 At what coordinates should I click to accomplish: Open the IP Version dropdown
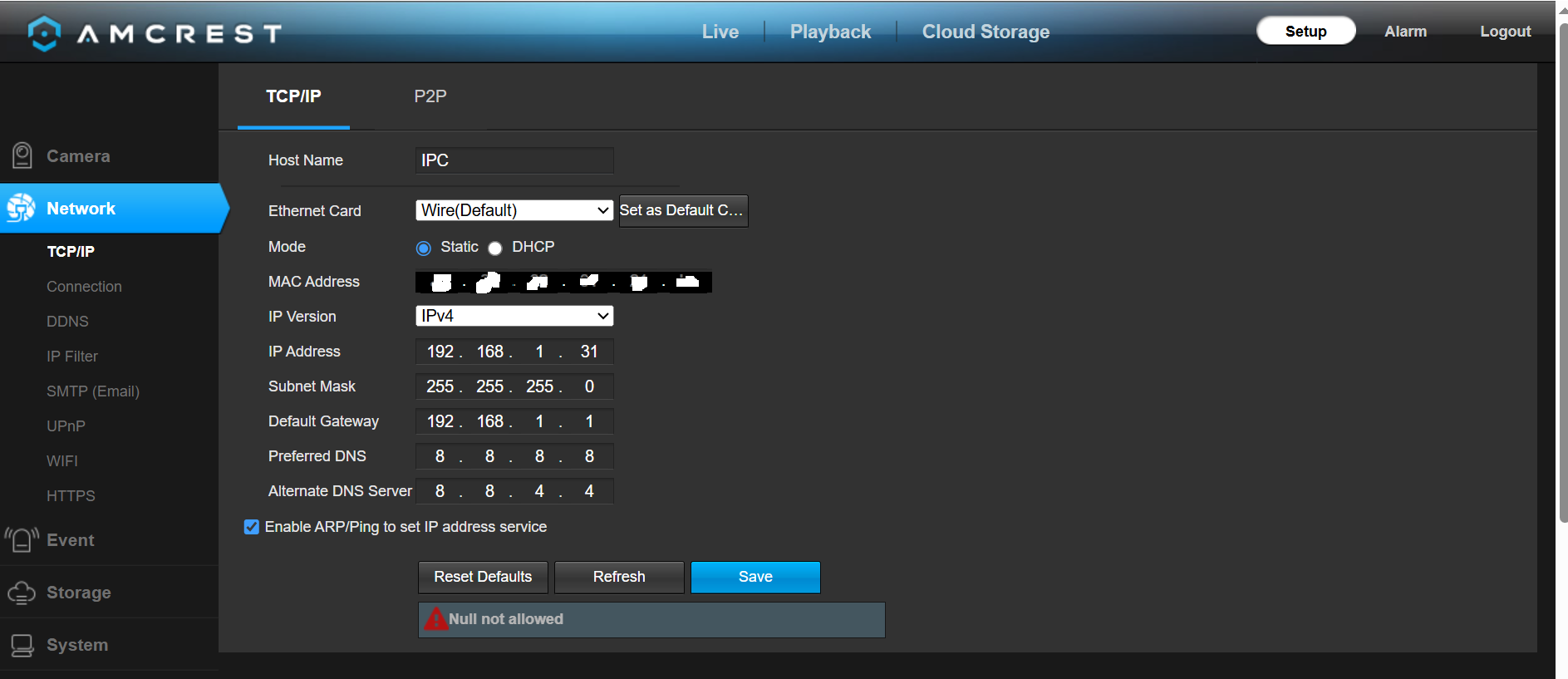tap(514, 316)
